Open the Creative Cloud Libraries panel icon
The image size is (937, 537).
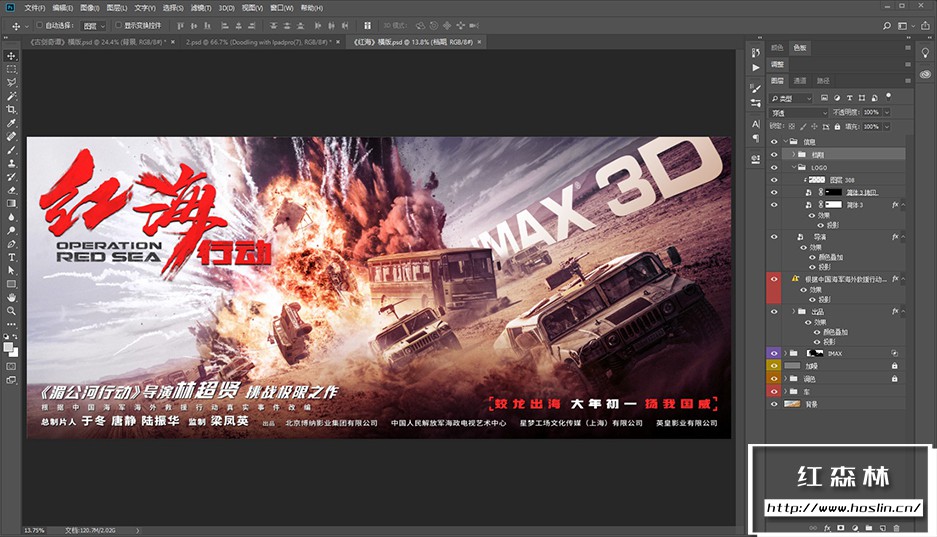pyautogui.click(x=925, y=74)
